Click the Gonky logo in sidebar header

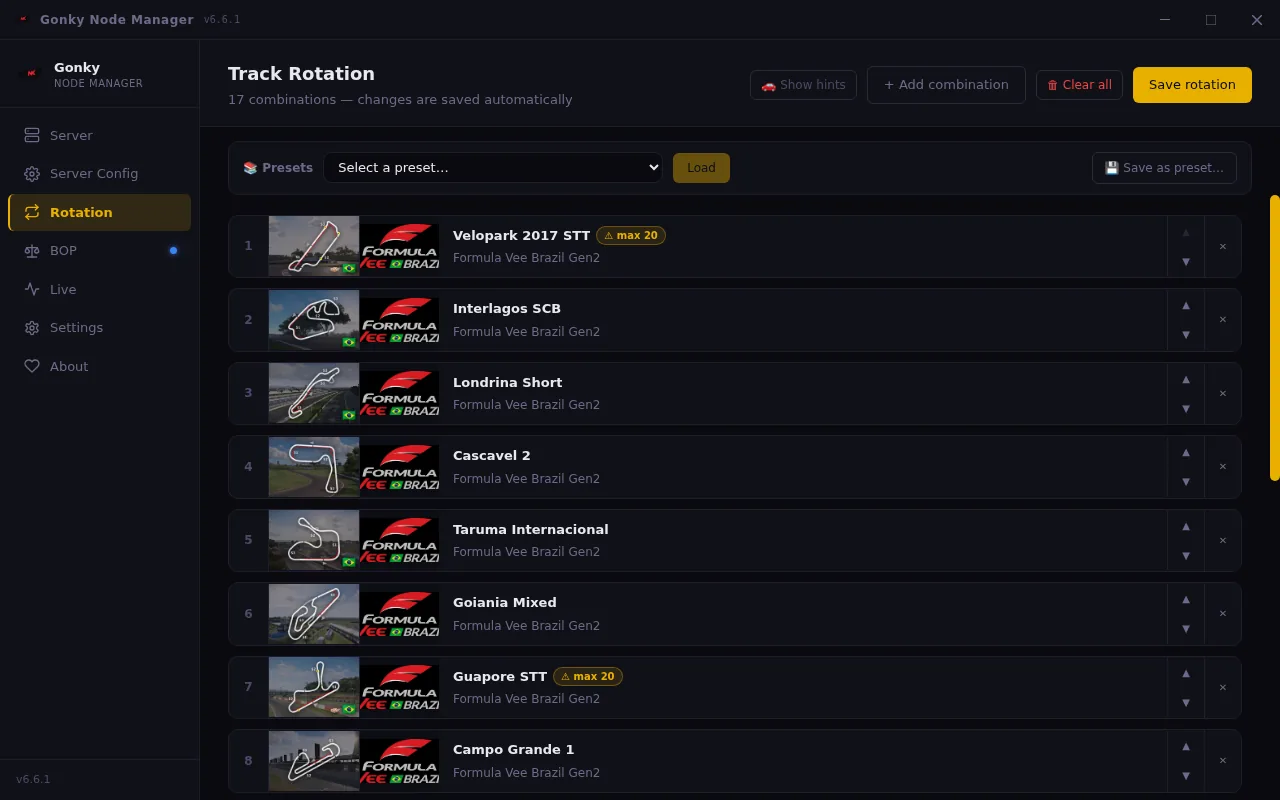[x=32, y=74]
